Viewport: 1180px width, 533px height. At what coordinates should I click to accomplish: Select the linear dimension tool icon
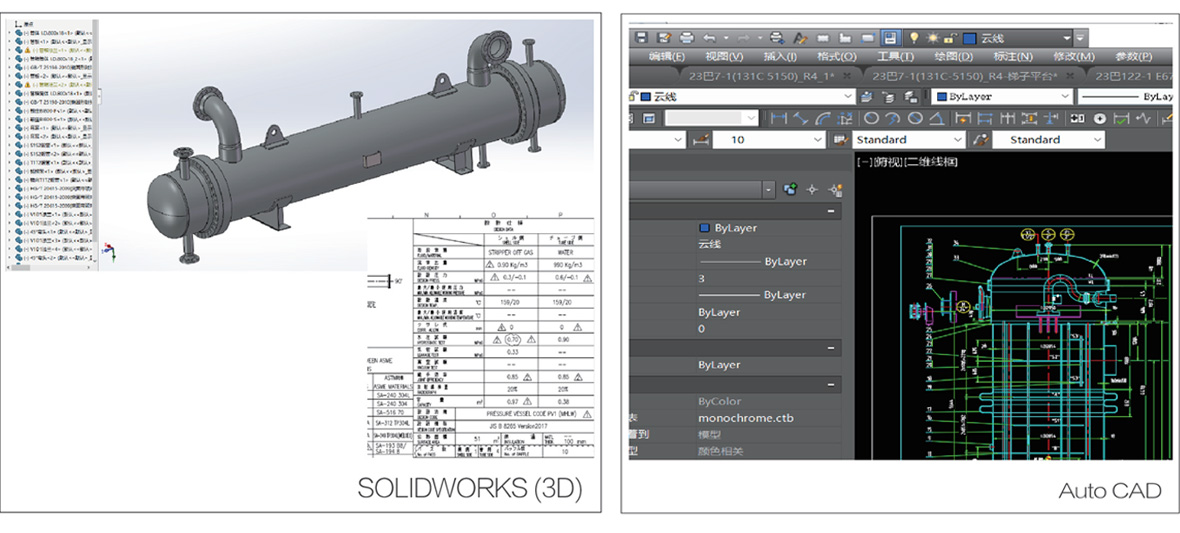tap(779, 118)
